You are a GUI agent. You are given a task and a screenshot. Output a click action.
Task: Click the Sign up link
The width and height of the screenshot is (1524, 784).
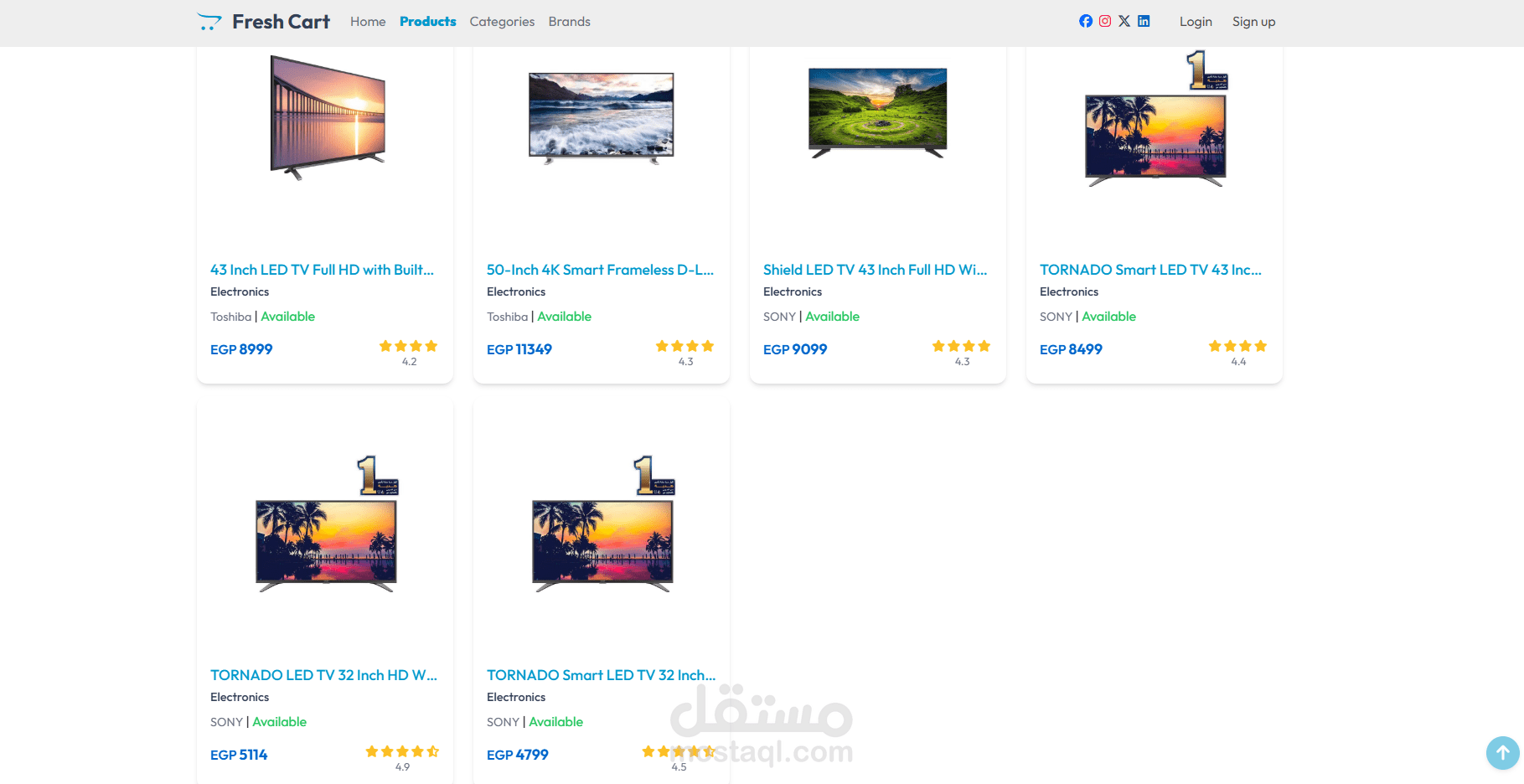pos(1253,22)
